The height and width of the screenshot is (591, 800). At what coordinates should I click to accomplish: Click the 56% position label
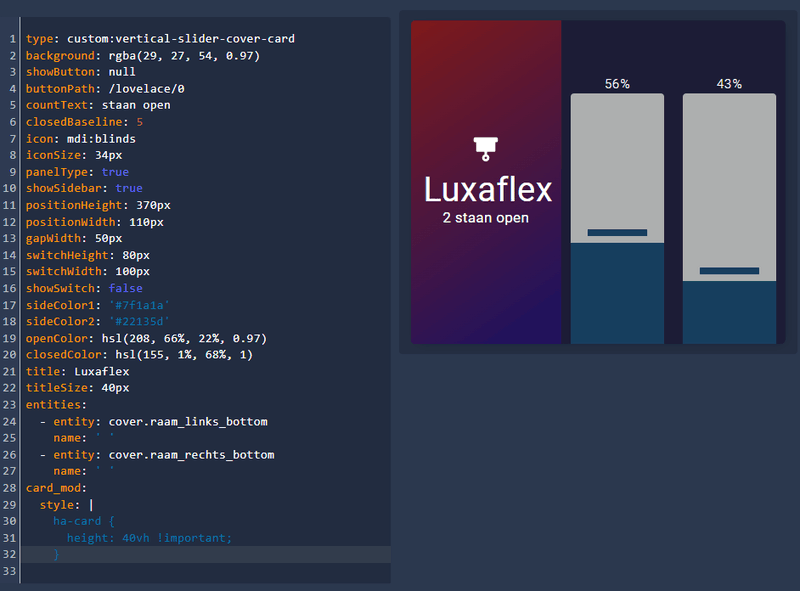point(617,84)
